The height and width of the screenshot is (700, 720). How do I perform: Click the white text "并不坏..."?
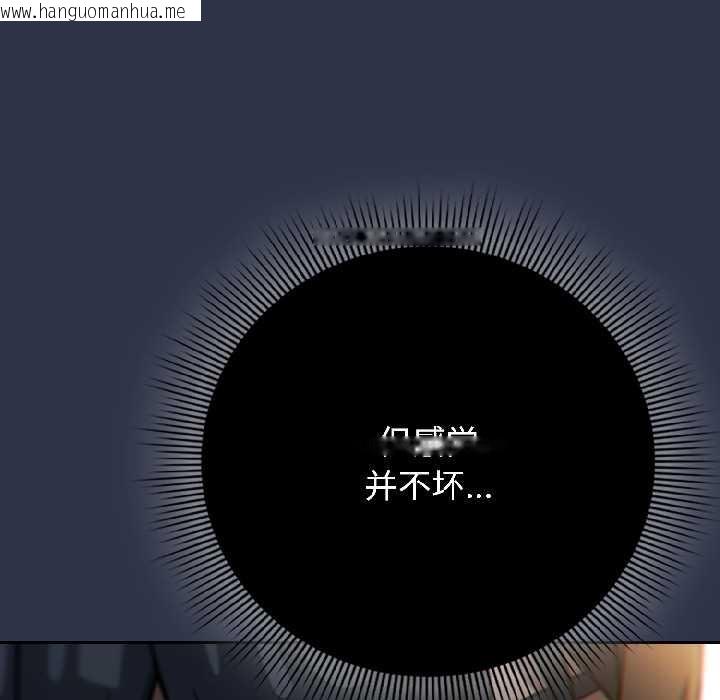click(x=428, y=488)
